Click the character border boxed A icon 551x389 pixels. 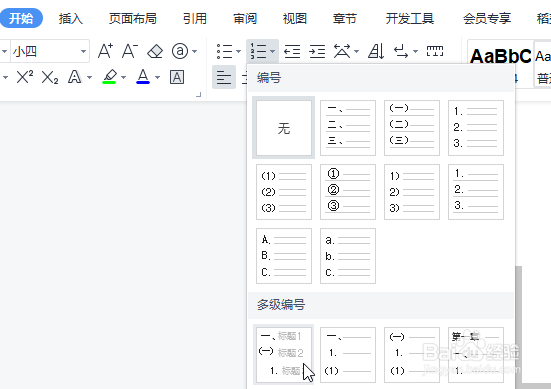[177, 77]
